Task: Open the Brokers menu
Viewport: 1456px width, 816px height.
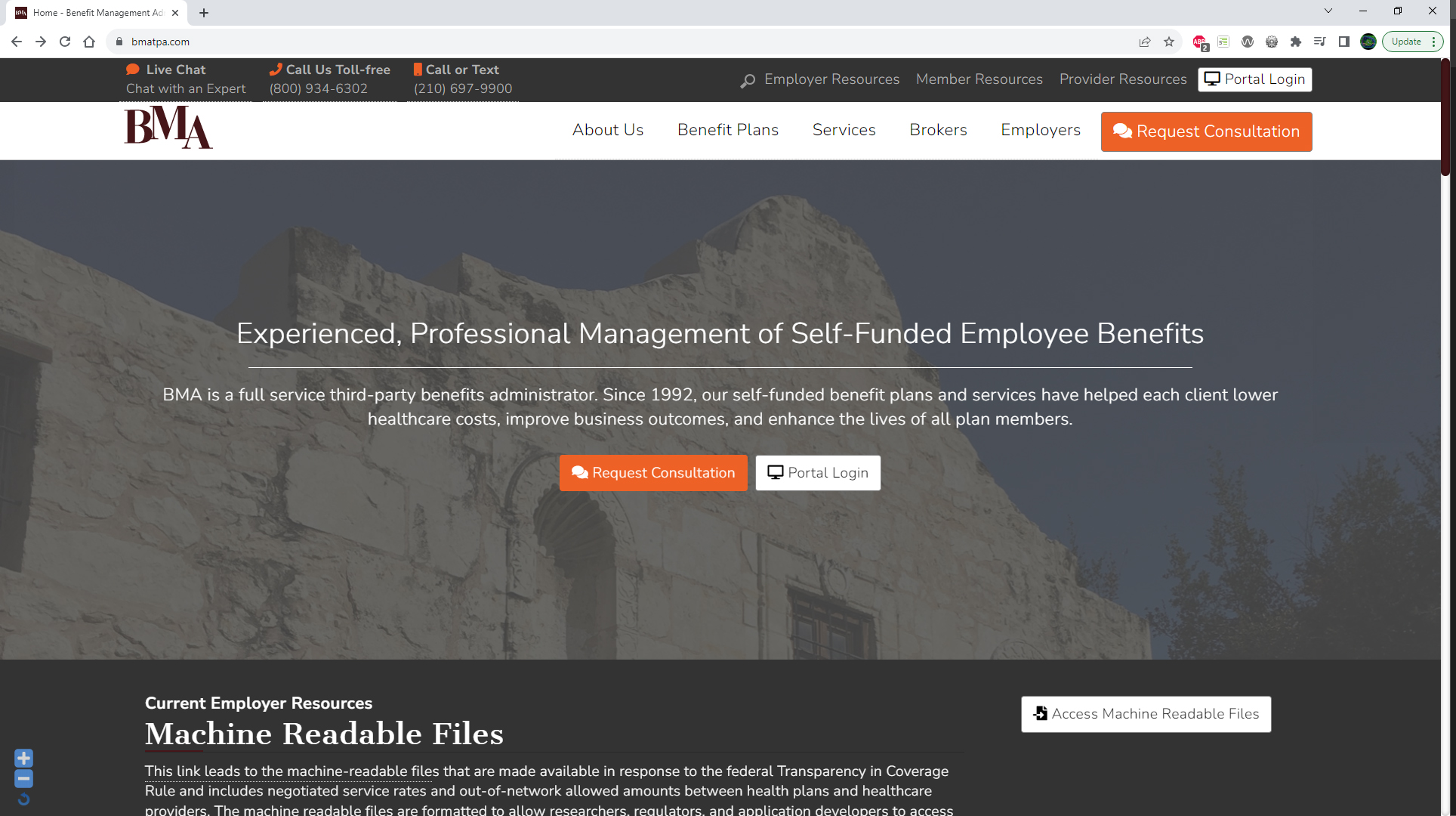Action: 938,130
